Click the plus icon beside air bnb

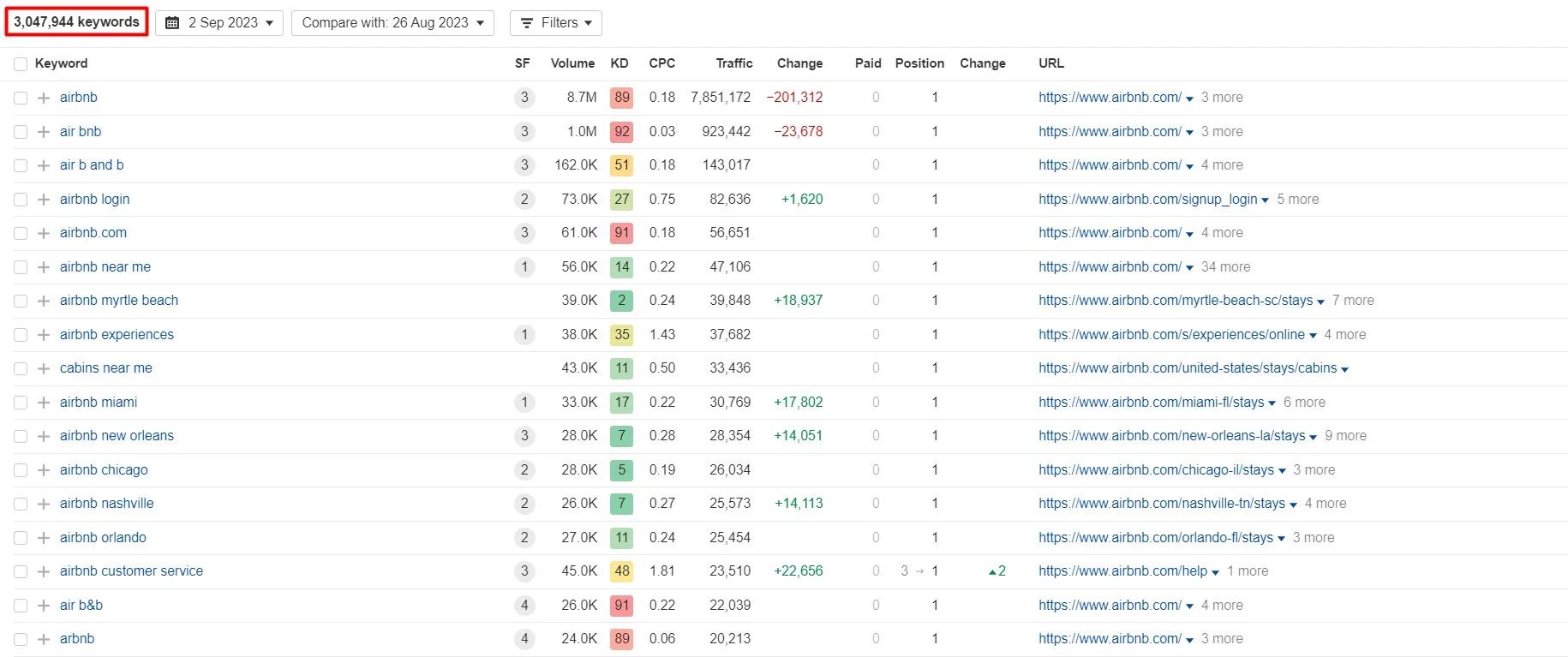[x=44, y=132]
